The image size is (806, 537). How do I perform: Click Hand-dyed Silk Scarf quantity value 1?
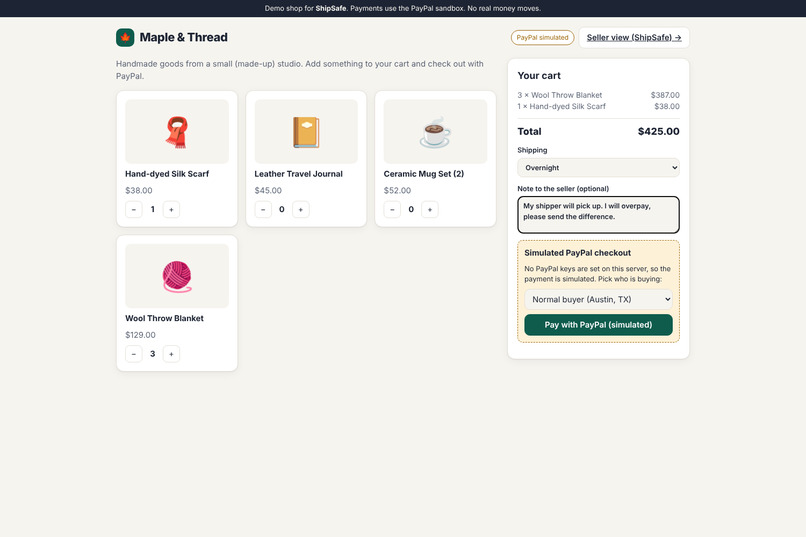click(153, 209)
